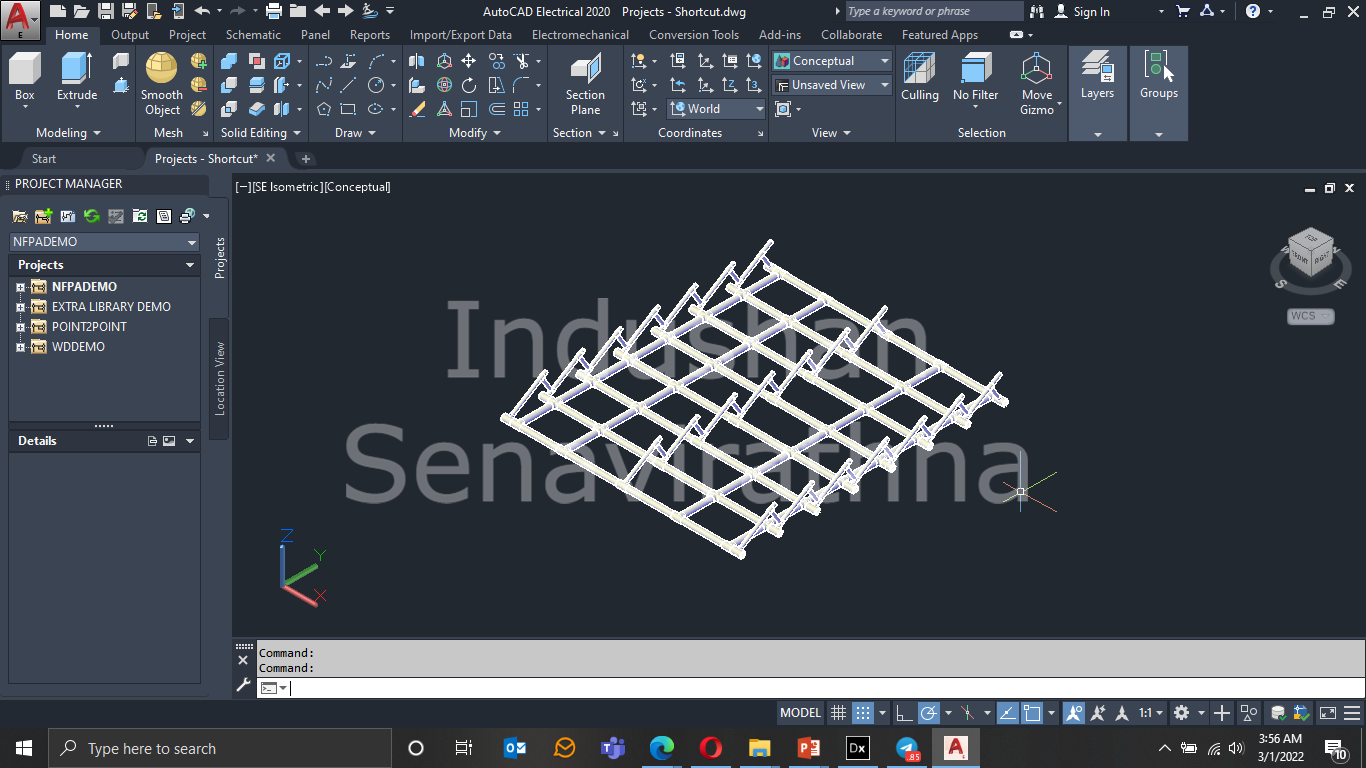Image resolution: width=1366 pixels, height=768 pixels.
Task: Select the Move tool in Modify
Action: coord(468,61)
